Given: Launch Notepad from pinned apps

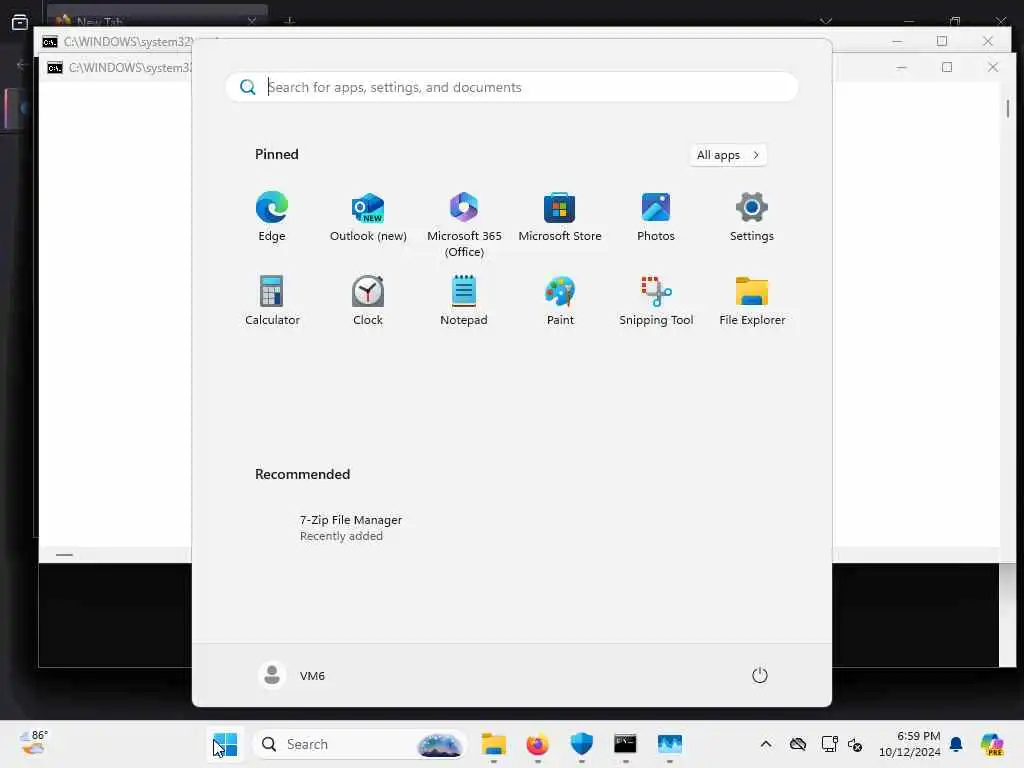Looking at the screenshot, I should tap(464, 300).
